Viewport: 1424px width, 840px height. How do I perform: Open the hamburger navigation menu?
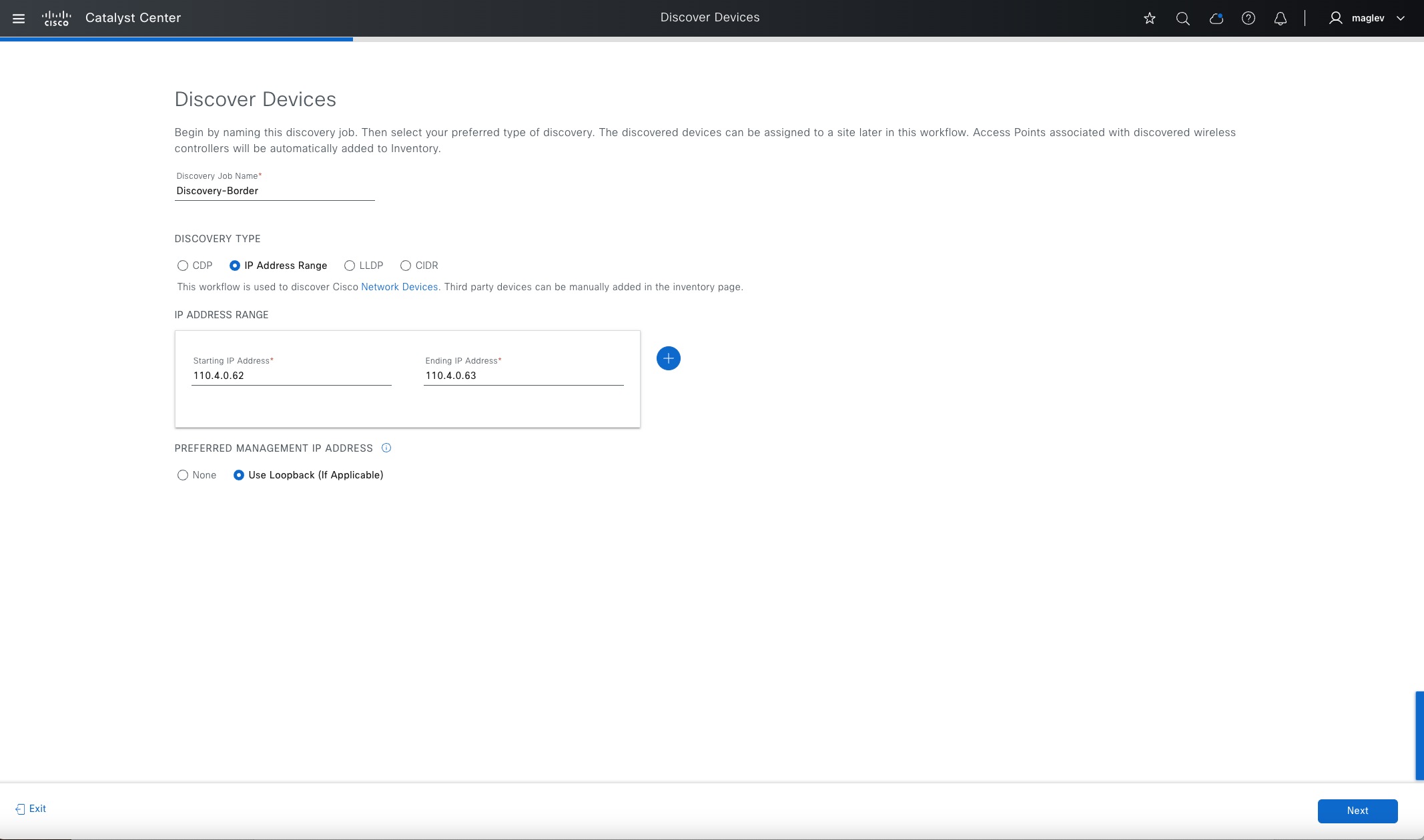coord(19,18)
